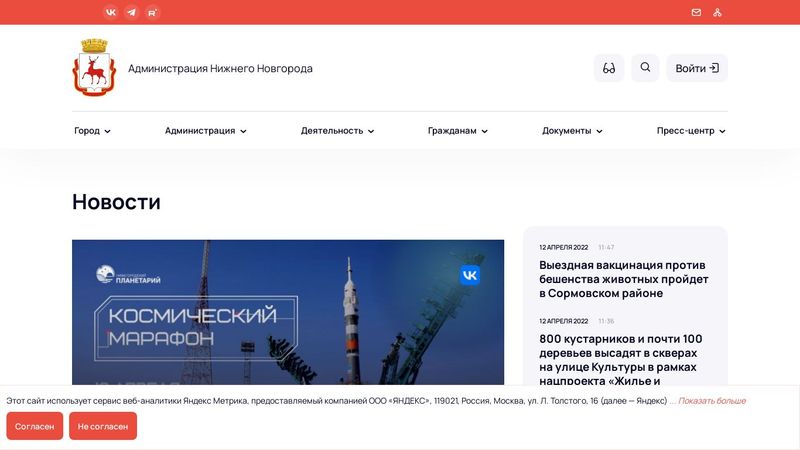Expand the Город menu

92,131
